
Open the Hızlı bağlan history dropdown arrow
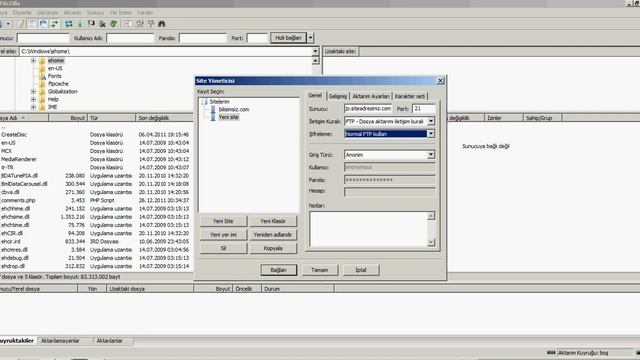click(310, 38)
